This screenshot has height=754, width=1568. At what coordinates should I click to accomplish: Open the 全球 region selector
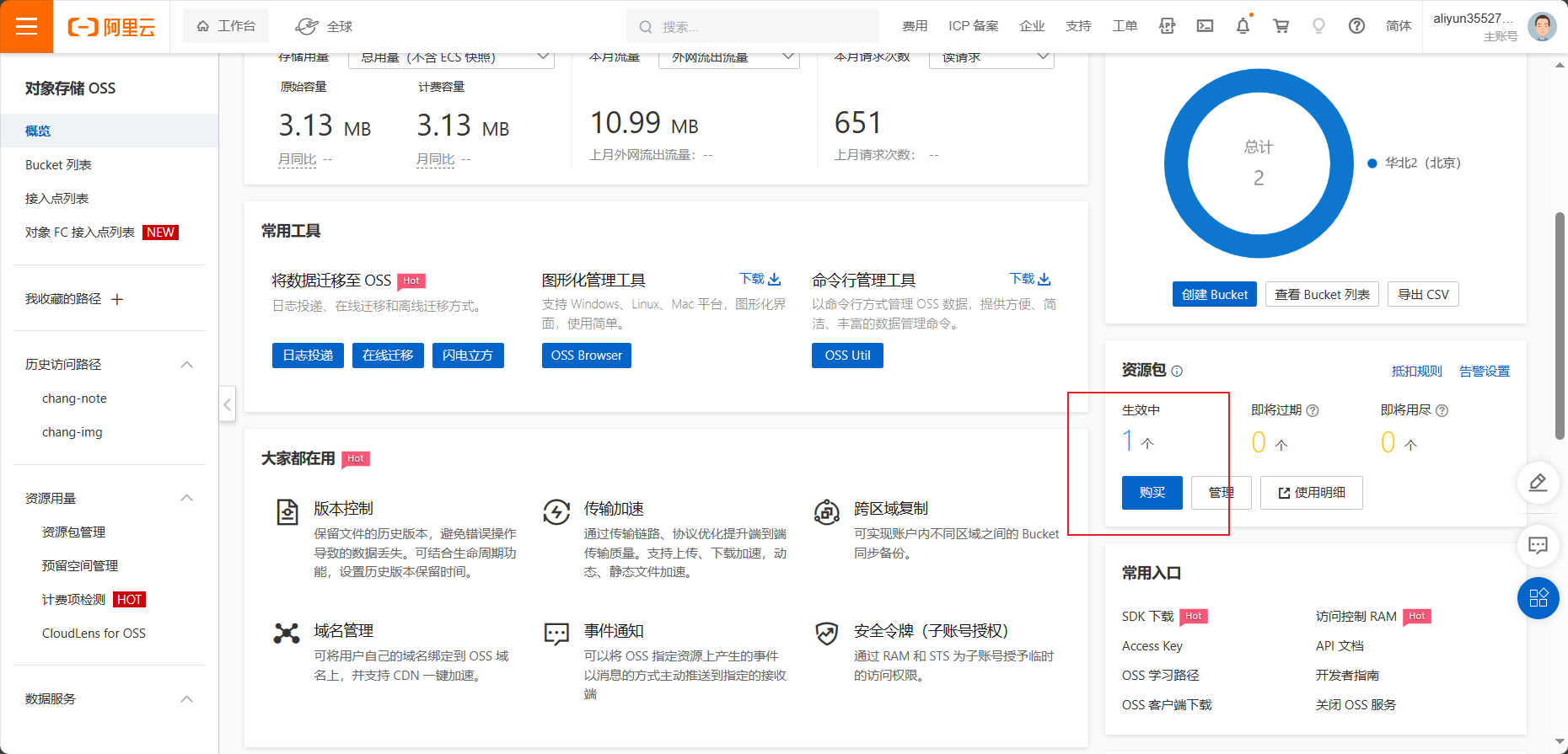tap(325, 26)
